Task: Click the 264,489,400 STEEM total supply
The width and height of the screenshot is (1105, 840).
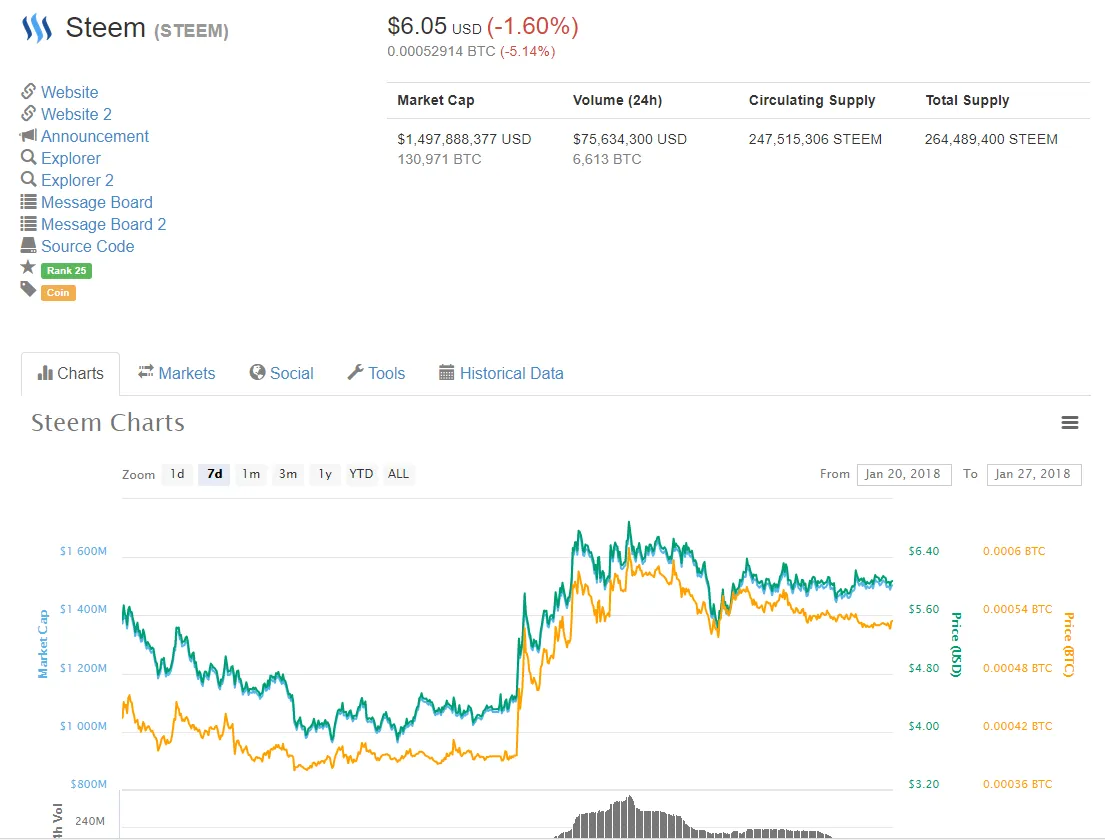Action: pyautogui.click(x=991, y=140)
